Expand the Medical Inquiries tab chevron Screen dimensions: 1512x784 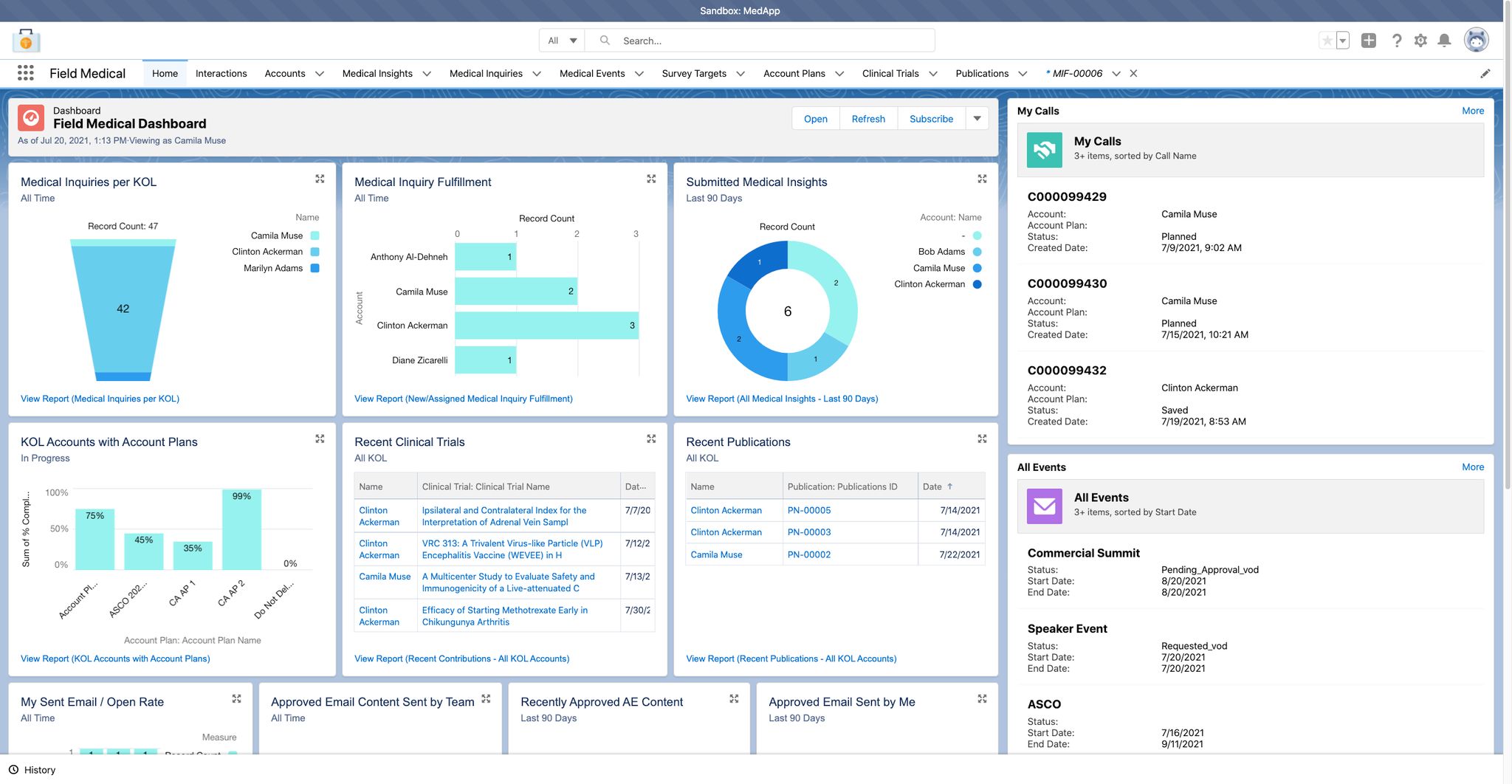coord(537,74)
